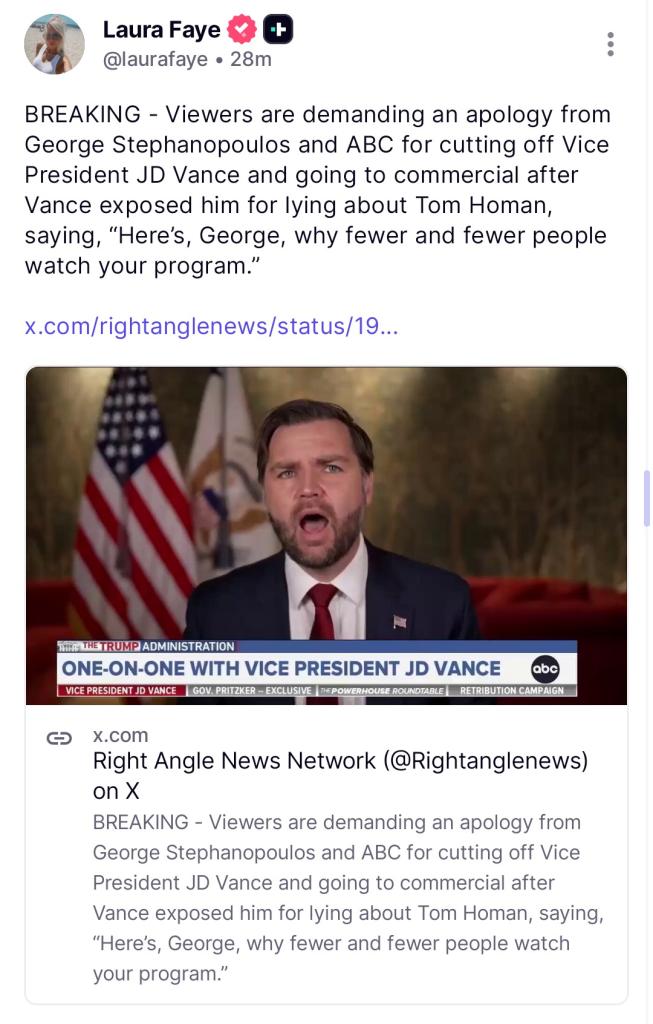Image resolution: width=653 pixels, height=1024 pixels.
Task: Follow the x.com/rightanglenews status link
Action: 210,327
